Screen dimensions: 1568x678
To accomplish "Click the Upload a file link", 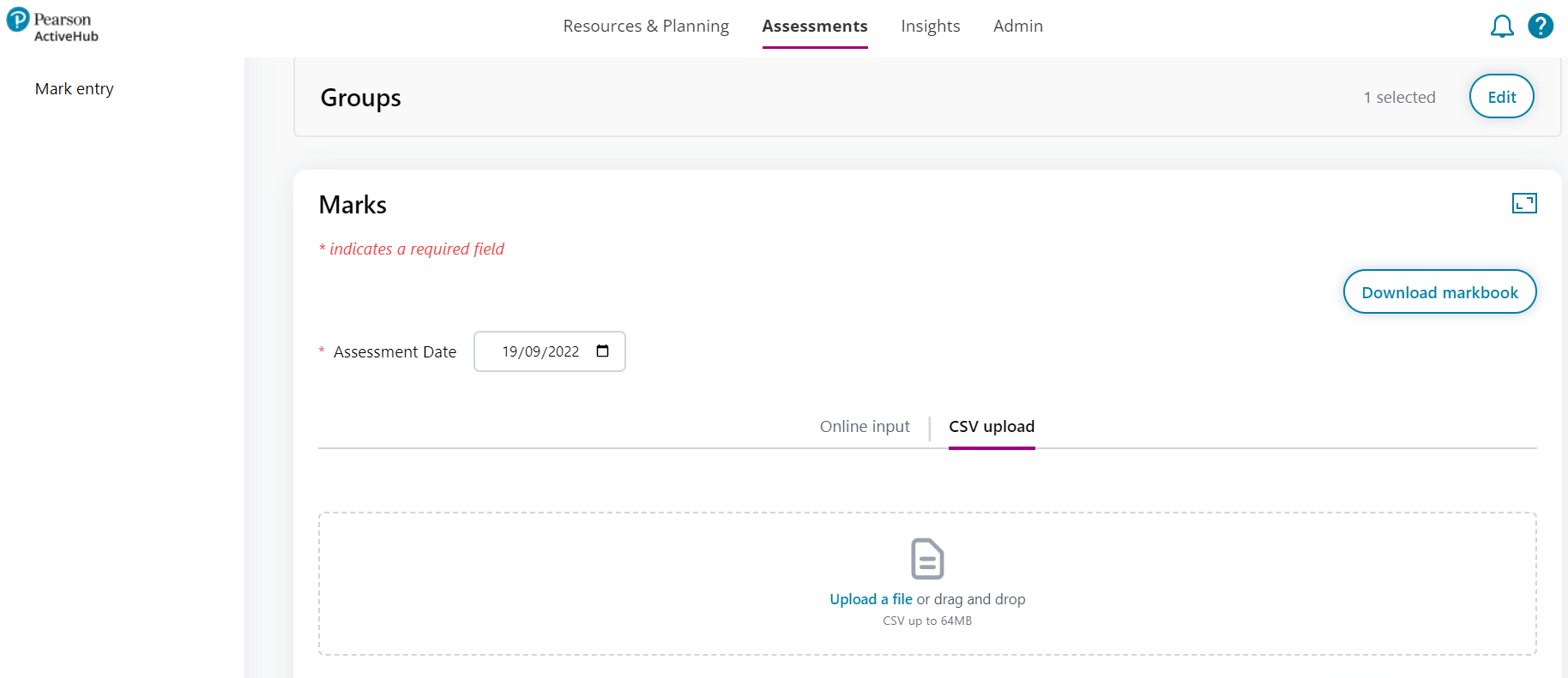I will click(871, 599).
